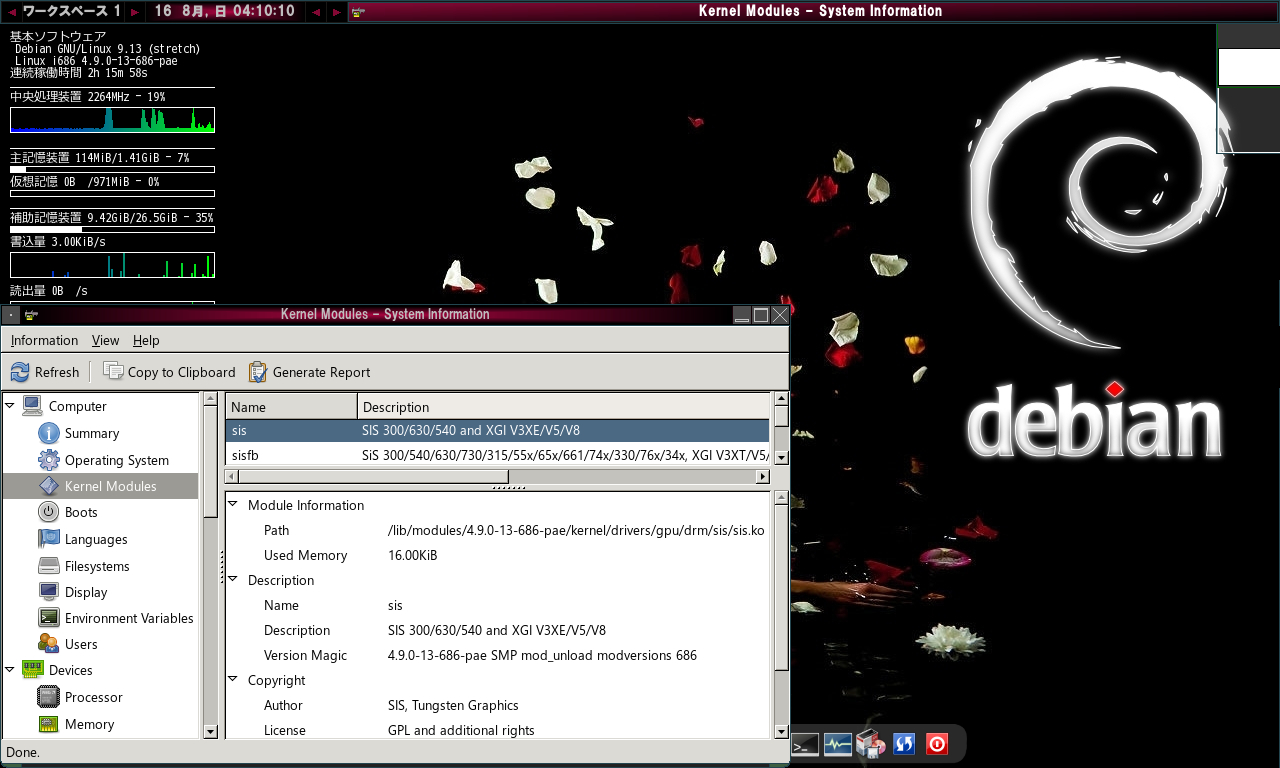Click right arrow of module list scrollbar
1280x768 pixels.
pos(763,477)
